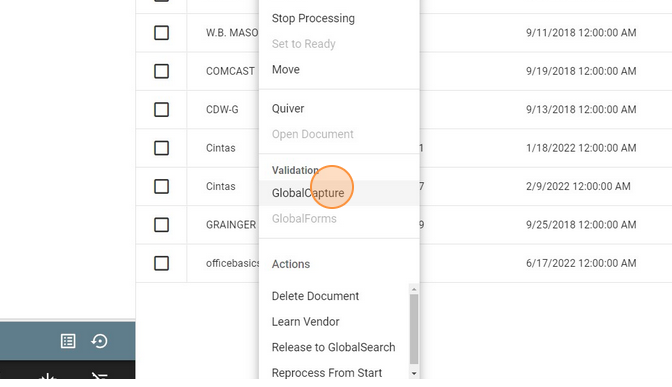Click the list view icon in the footer bar

coord(68,341)
